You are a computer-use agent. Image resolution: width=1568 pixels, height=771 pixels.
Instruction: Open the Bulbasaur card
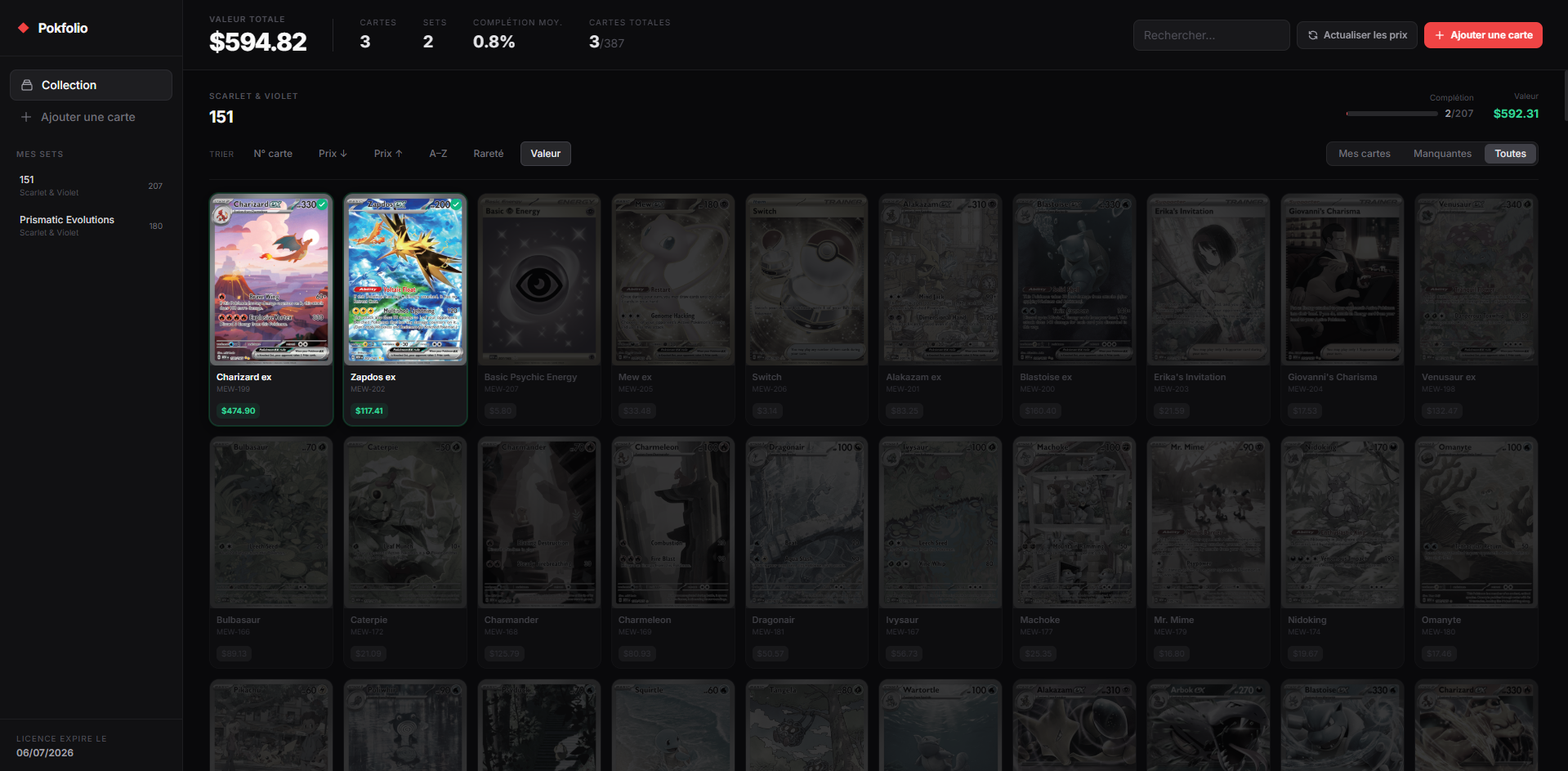pos(271,553)
